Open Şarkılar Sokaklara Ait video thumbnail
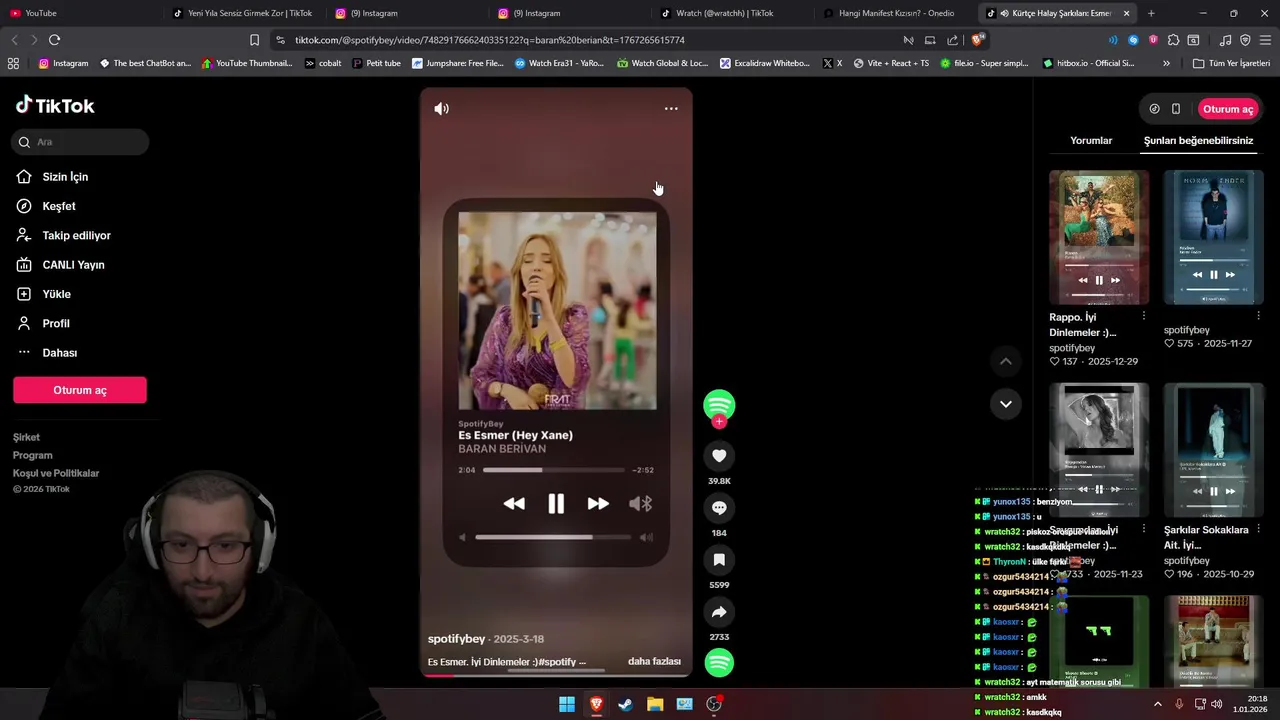Screen dimensions: 1280x720 [1213, 449]
